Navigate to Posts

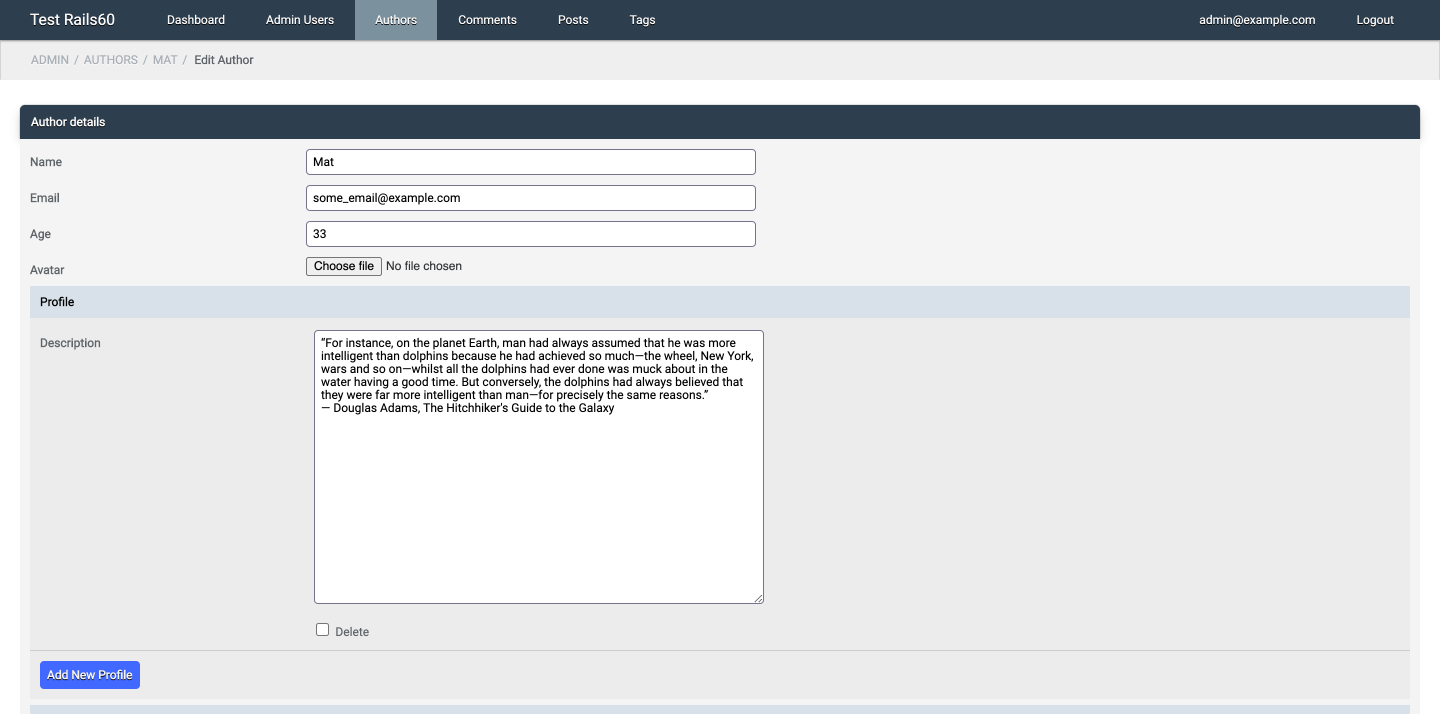coord(573,20)
